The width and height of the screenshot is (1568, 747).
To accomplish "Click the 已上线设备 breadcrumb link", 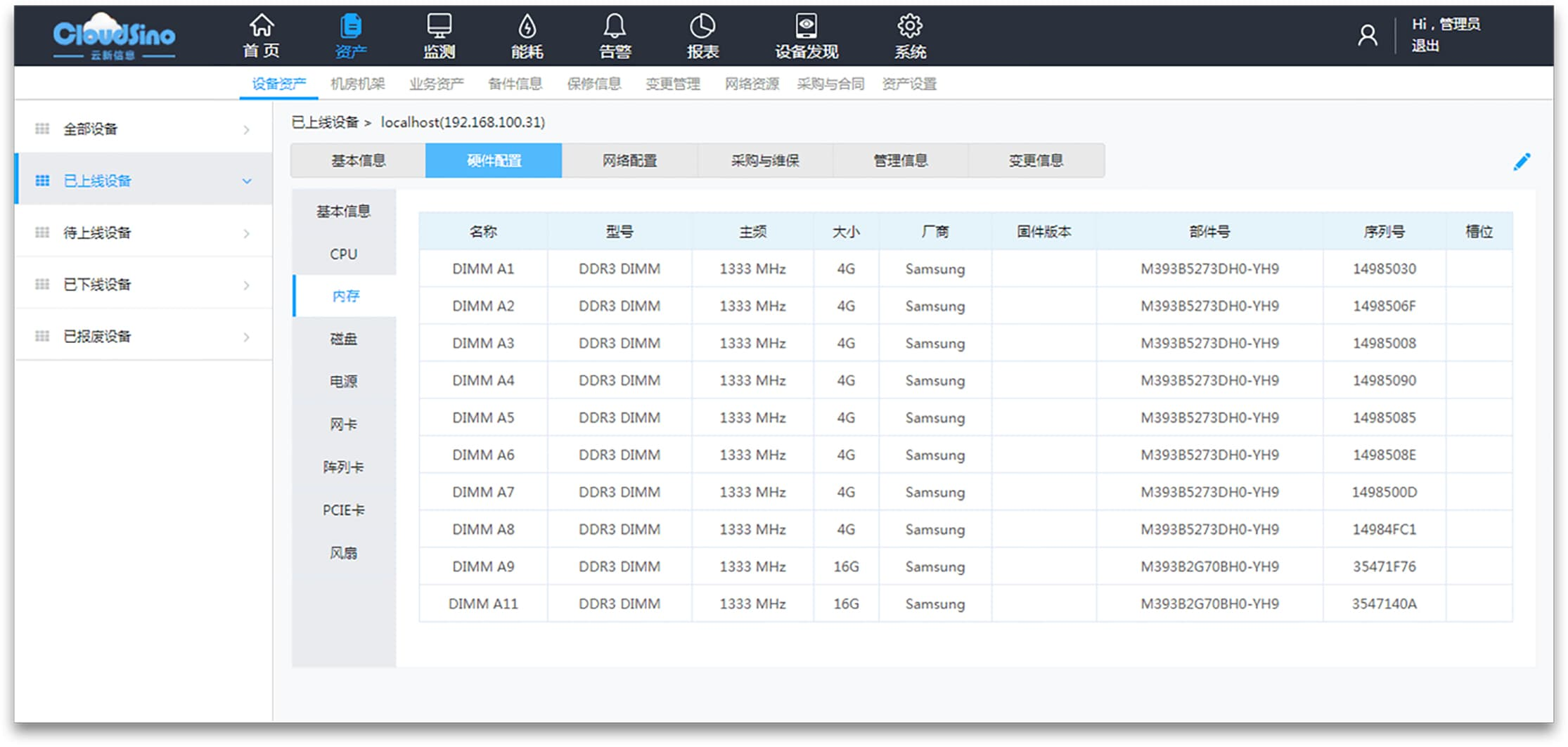I will pyautogui.click(x=325, y=122).
